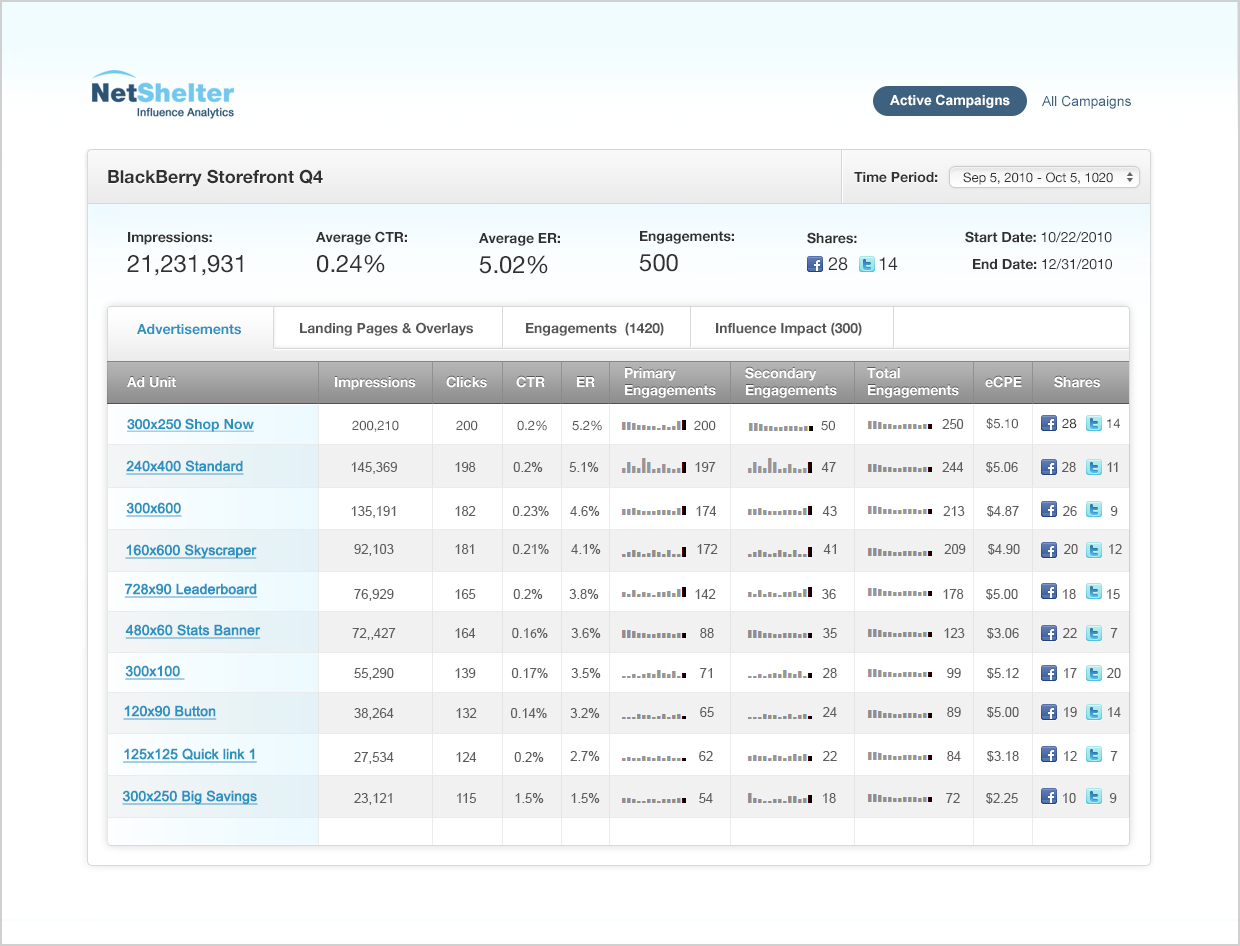This screenshot has height=946, width=1240.
Task: Click the Primary Engagements column header
Action: [670, 382]
